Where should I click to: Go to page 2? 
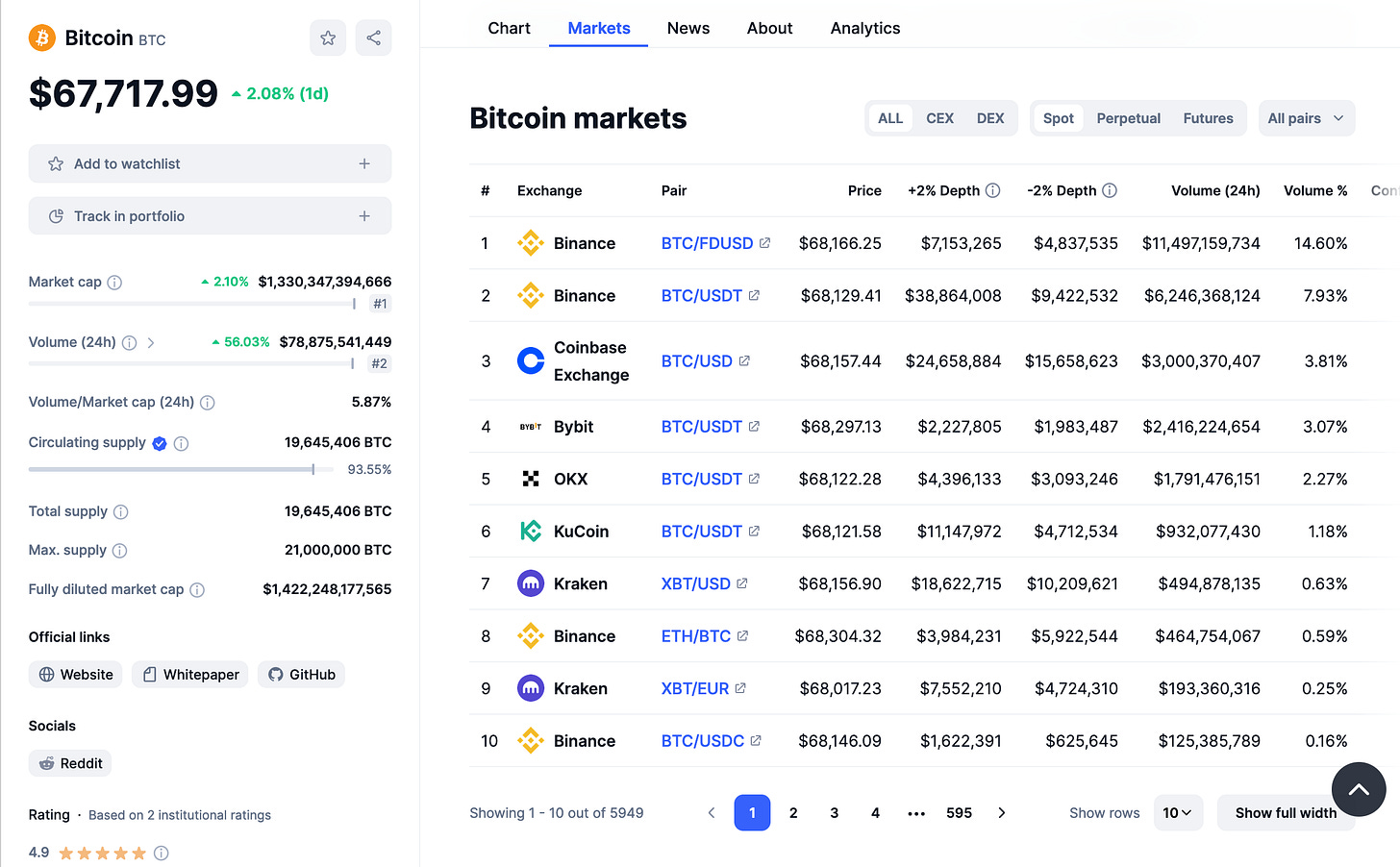coord(793,813)
